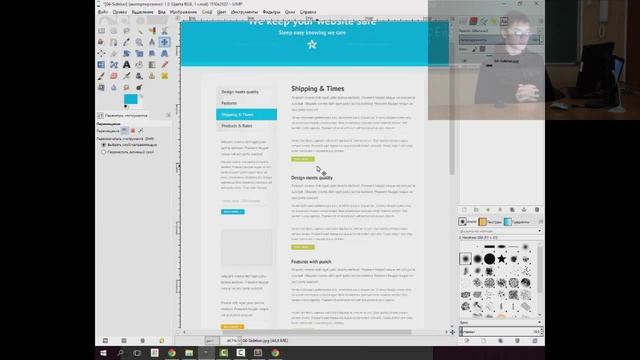Select the Eraser tool
This screenshot has width=640, height=360.
[114, 76]
